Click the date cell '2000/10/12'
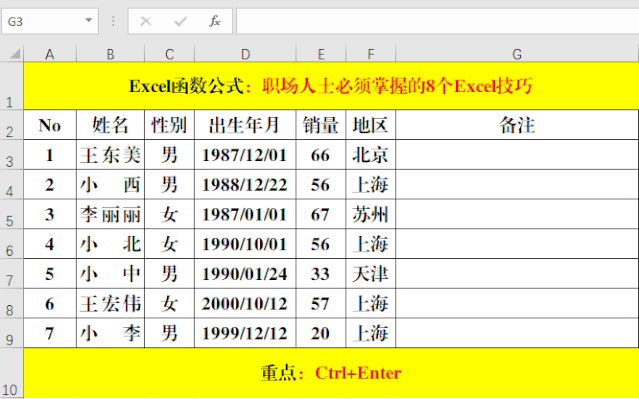This screenshot has height=399, width=639. [x=245, y=304]
